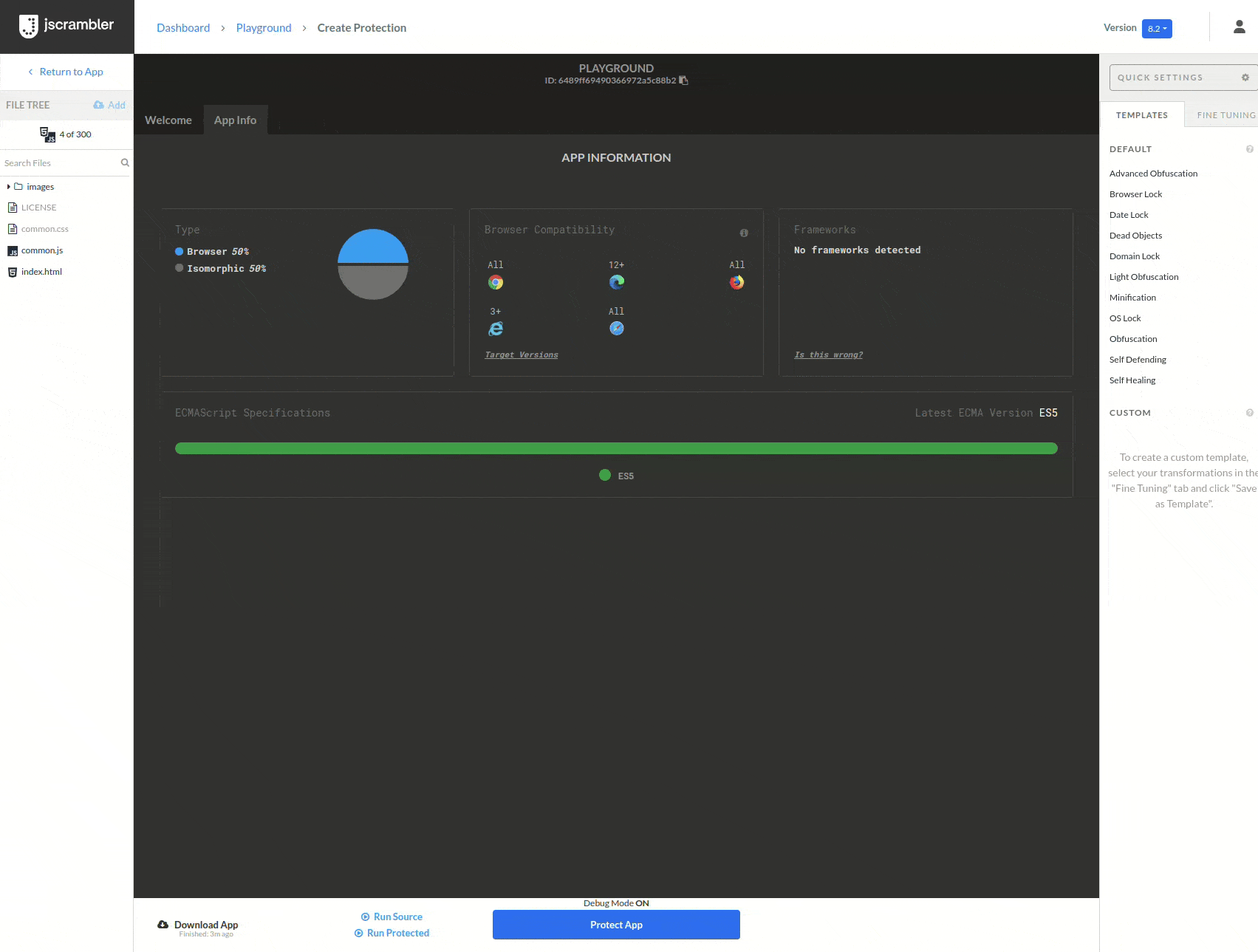1258x952 pixels.
Task: Click the Safari browser icon
Action: click(x=617, y=329)
